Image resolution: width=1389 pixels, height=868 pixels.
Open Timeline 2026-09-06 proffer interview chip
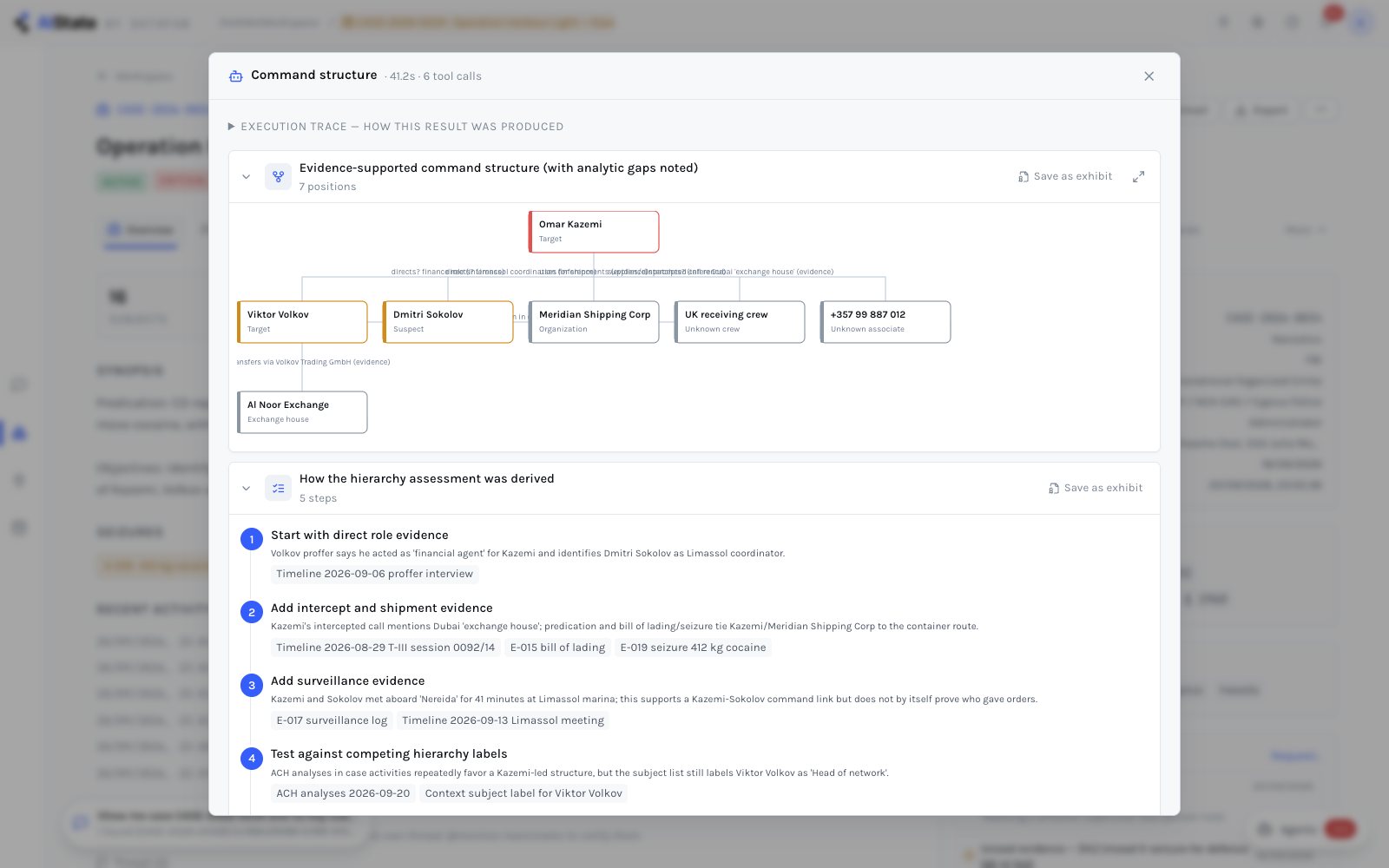pyautogui.click(x=375, y=574)
